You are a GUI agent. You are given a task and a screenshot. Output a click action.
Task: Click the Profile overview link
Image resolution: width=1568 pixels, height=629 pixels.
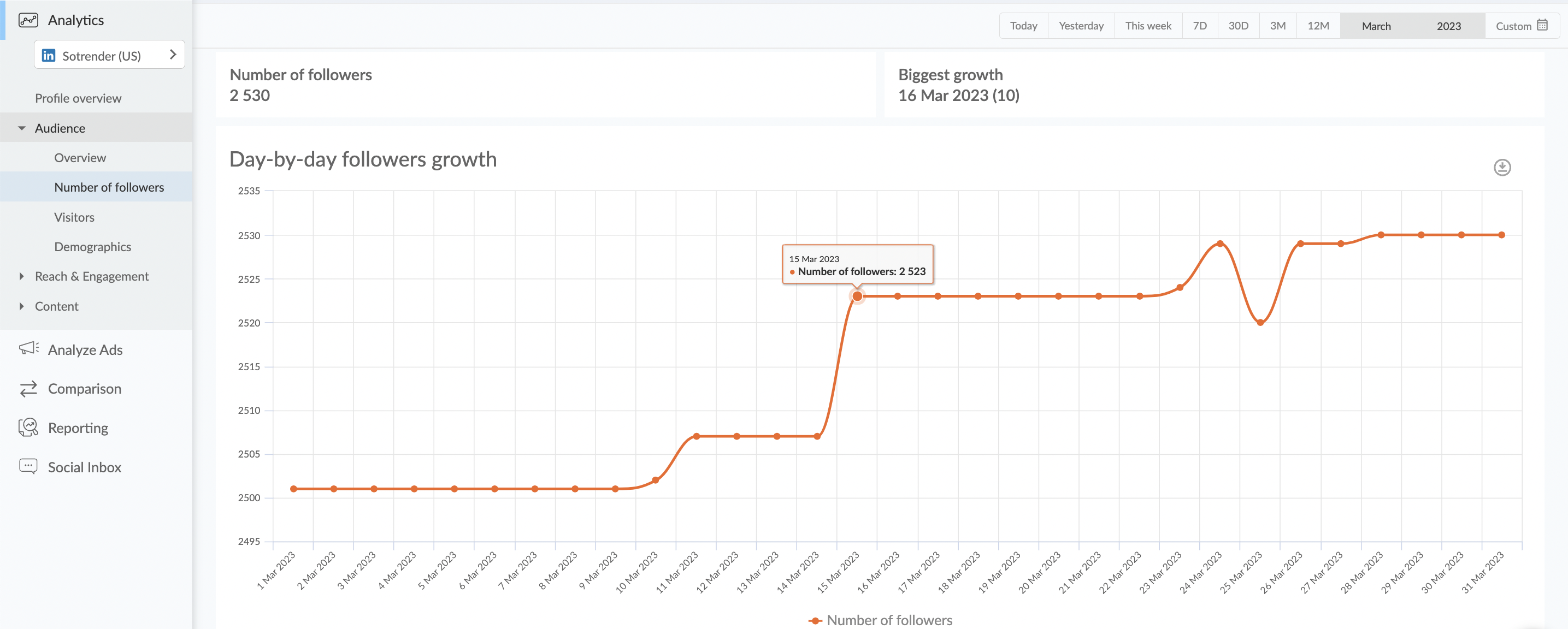coord(78,98)
